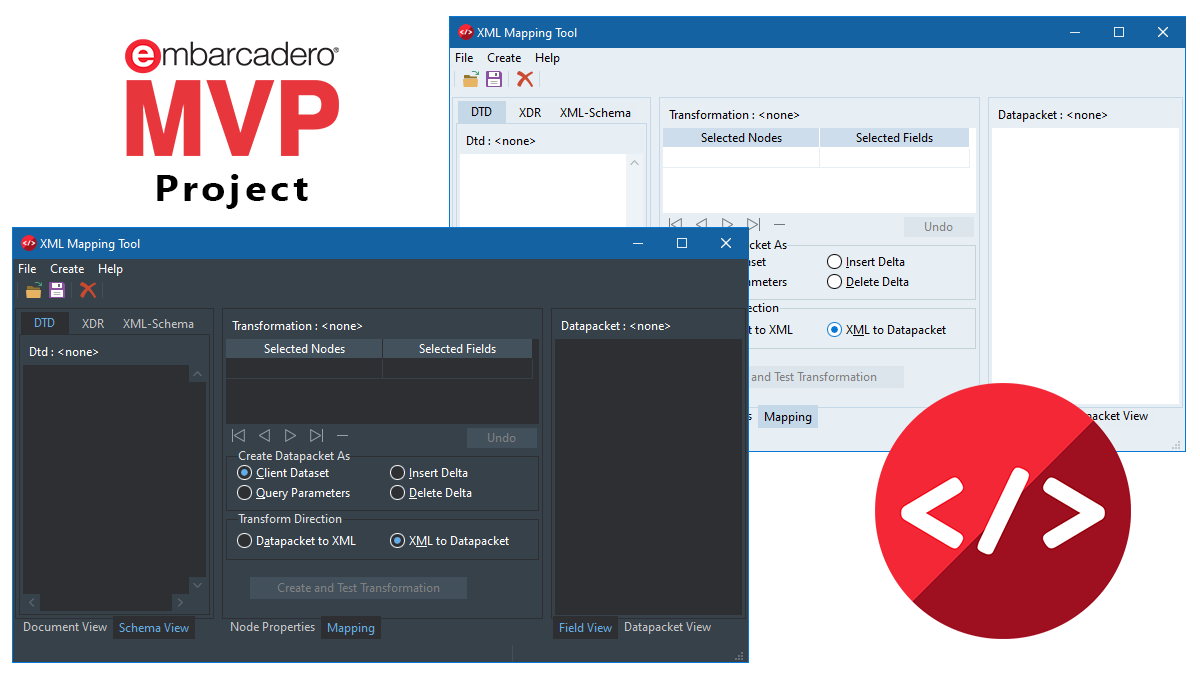Click scroll left arrow in dark DTD panel

click(x=32, y=602)
